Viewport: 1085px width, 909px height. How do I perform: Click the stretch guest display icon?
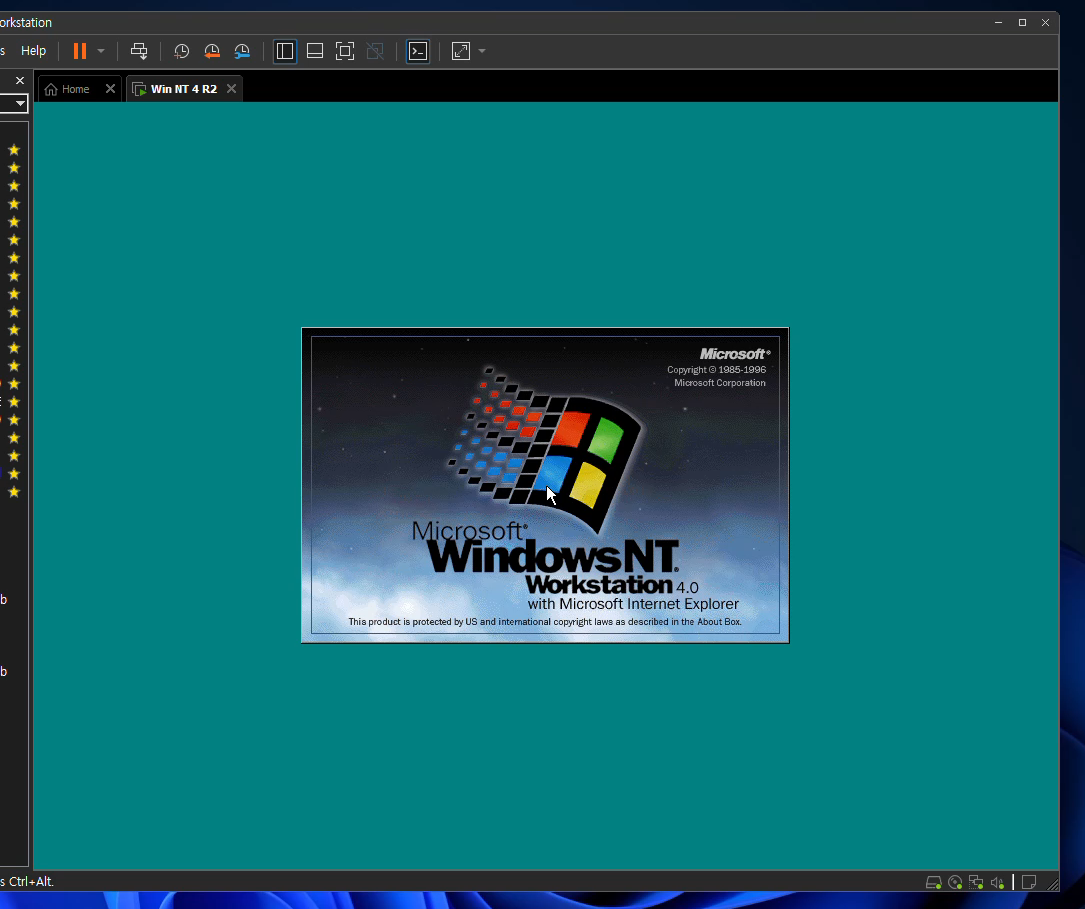coord(461,51)
